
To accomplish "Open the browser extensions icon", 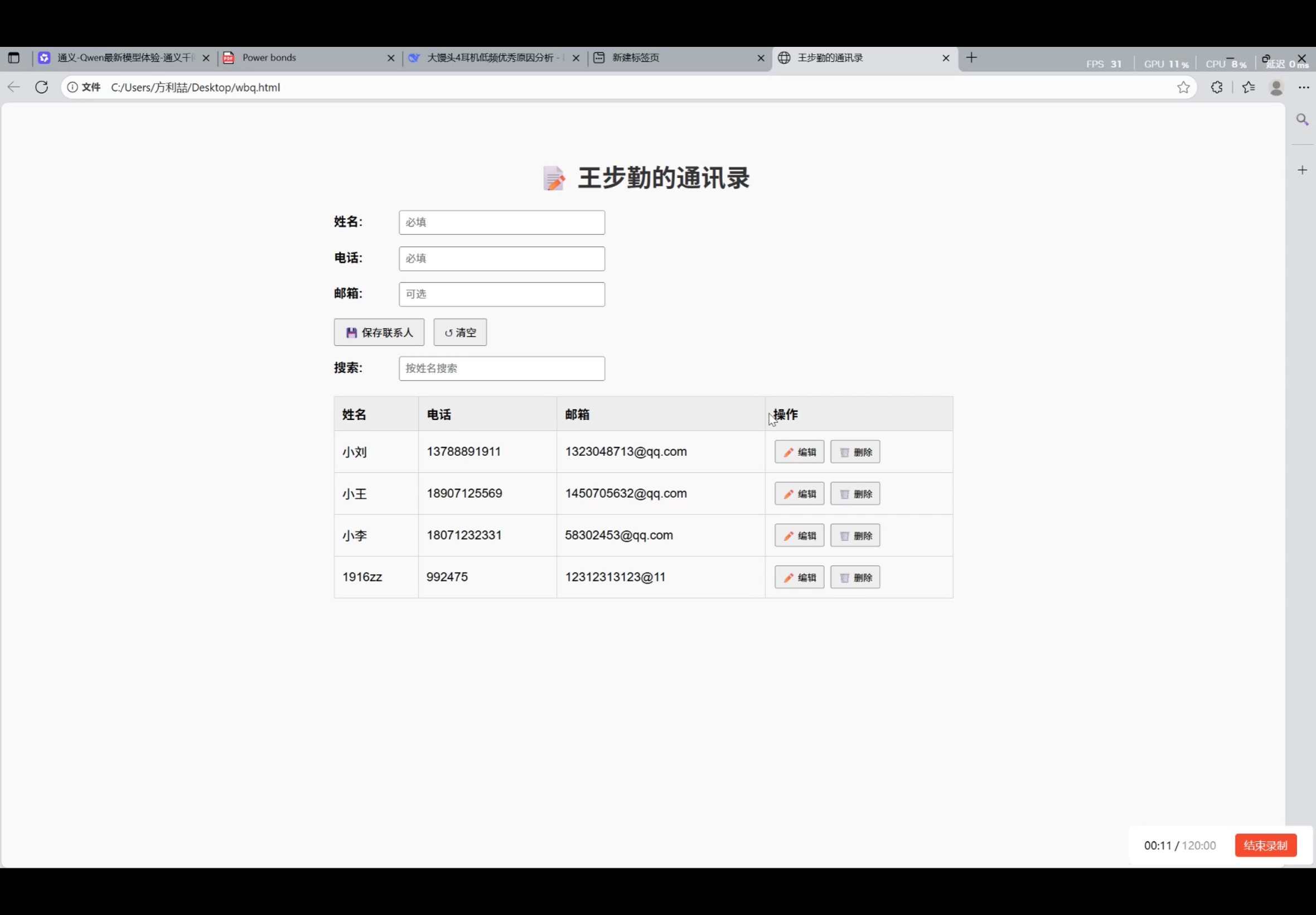I will [1216, 87].
